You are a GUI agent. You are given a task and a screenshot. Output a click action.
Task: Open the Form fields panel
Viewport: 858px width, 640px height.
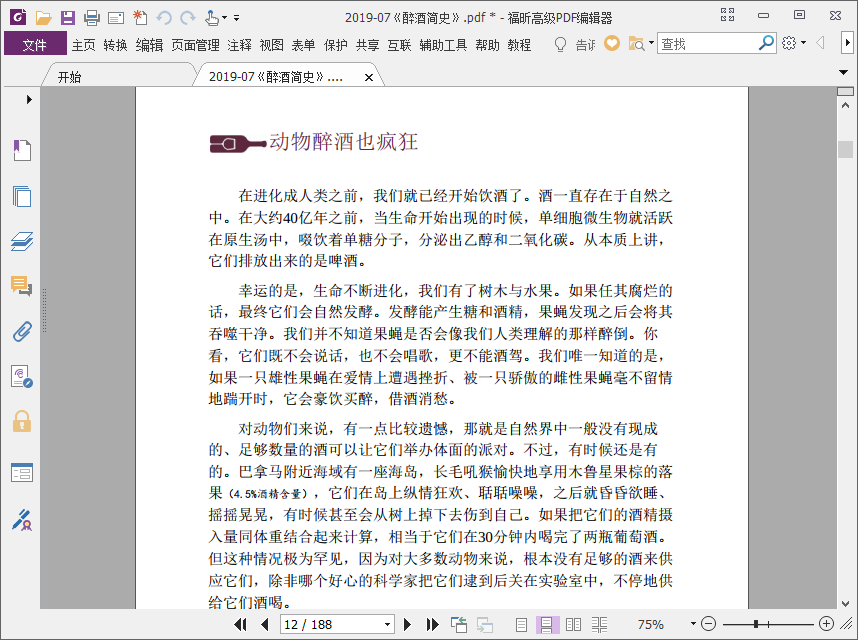22,473
